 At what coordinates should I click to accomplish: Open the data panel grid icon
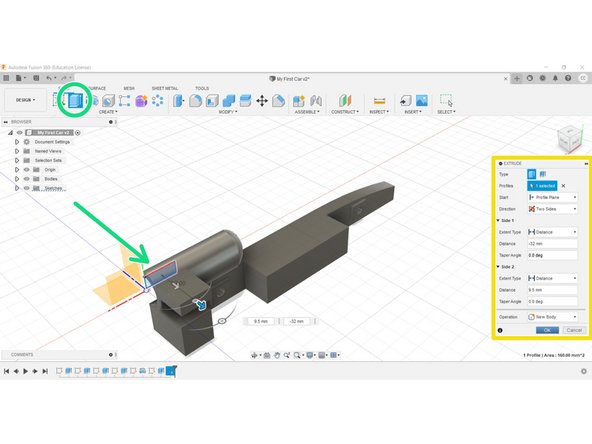coord(6,78)
